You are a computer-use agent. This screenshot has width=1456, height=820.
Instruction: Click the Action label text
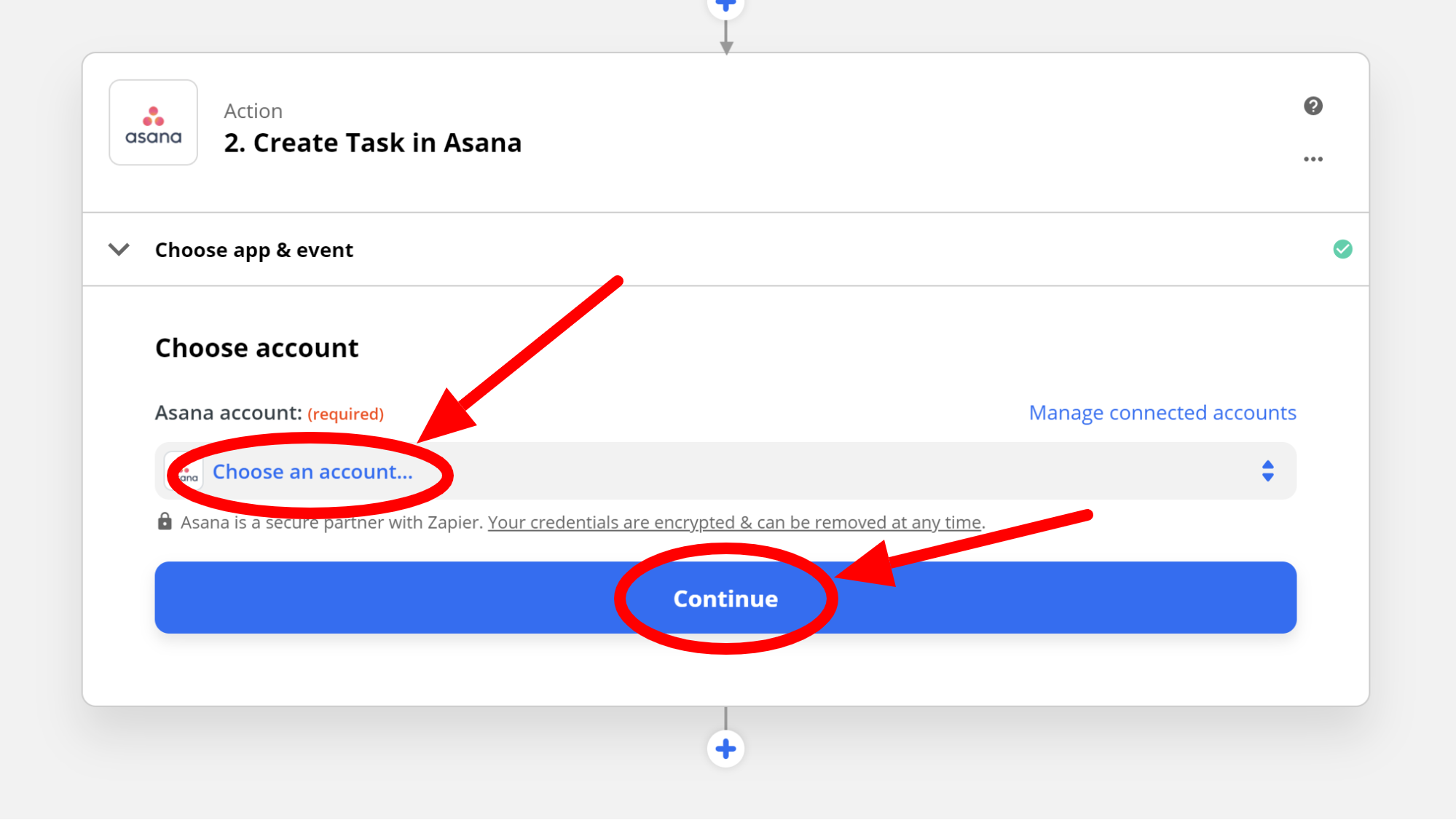click(253, 111)
